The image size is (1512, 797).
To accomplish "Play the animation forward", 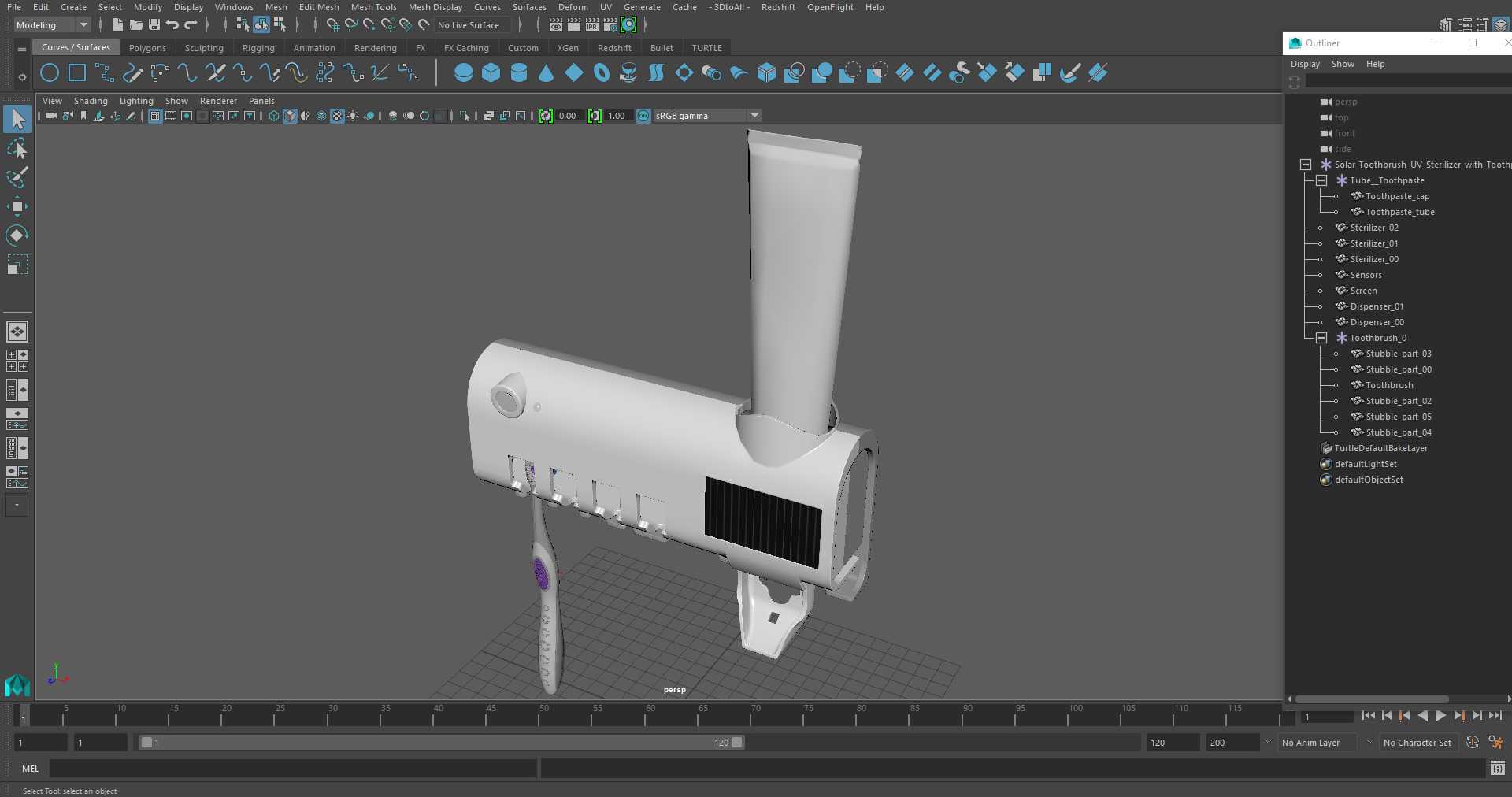I will [x=1440, y=716].
